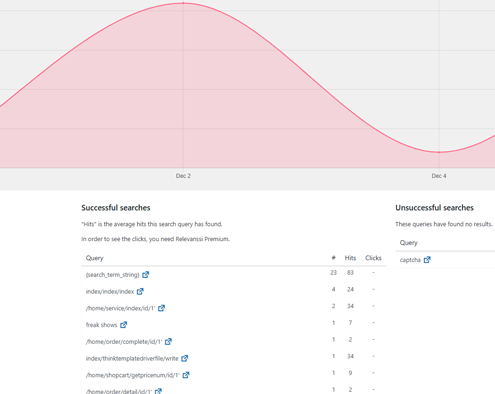Click the Query header in Successful searches

tap(95, 258)
